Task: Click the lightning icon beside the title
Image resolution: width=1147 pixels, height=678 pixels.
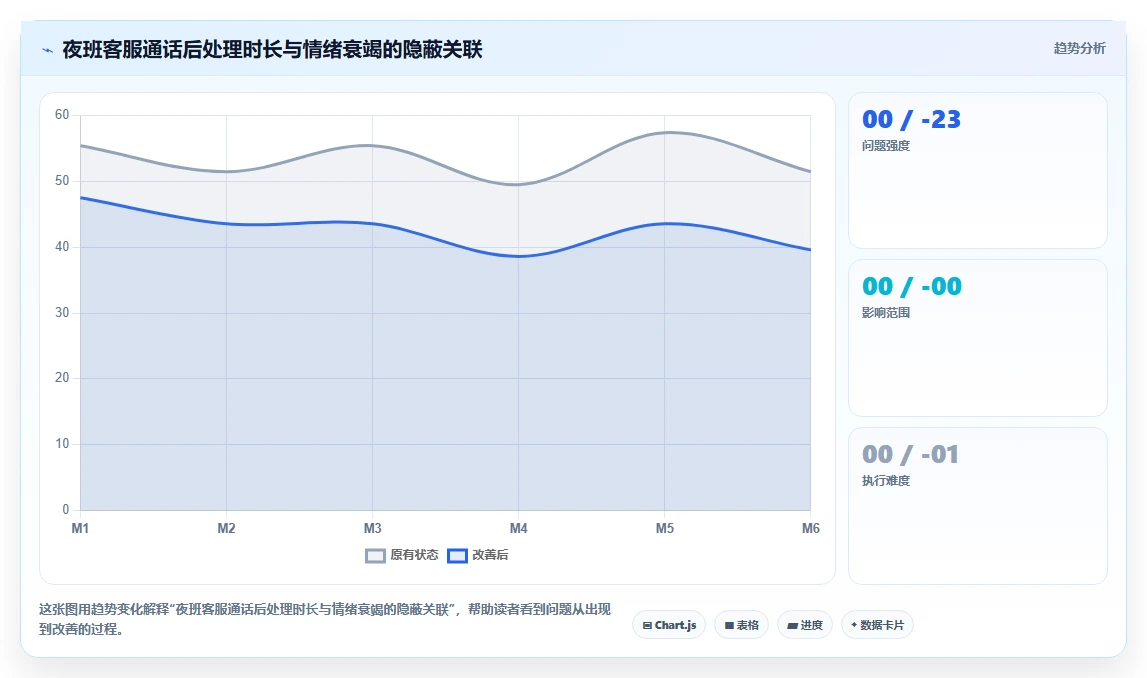Action: (48, 50)
